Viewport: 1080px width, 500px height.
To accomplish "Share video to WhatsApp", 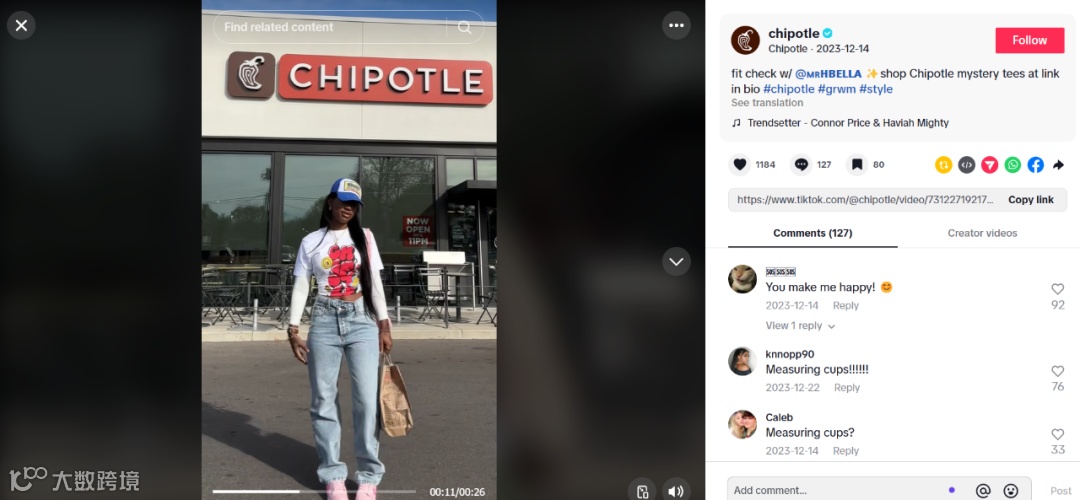I will click(1012, 165).
